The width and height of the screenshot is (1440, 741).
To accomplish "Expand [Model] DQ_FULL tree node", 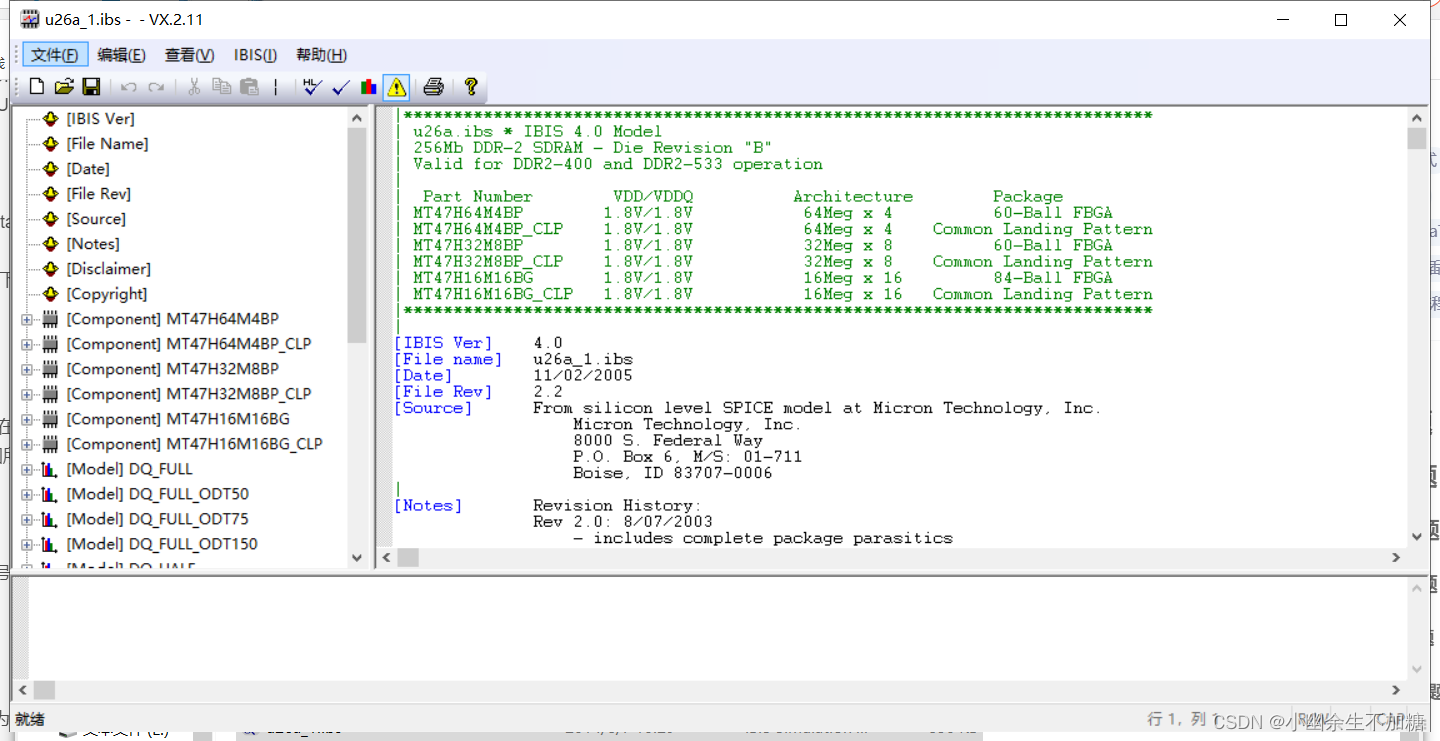I will [27, 470].
